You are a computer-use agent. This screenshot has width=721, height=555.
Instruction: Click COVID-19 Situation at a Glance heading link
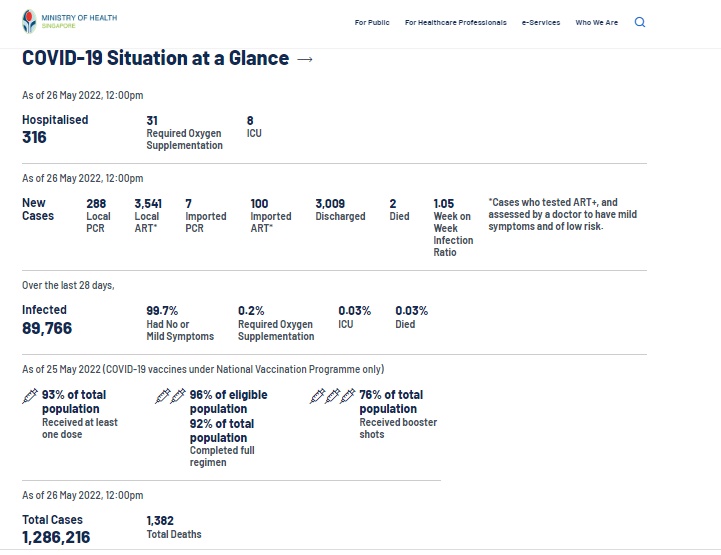(156, 59)
